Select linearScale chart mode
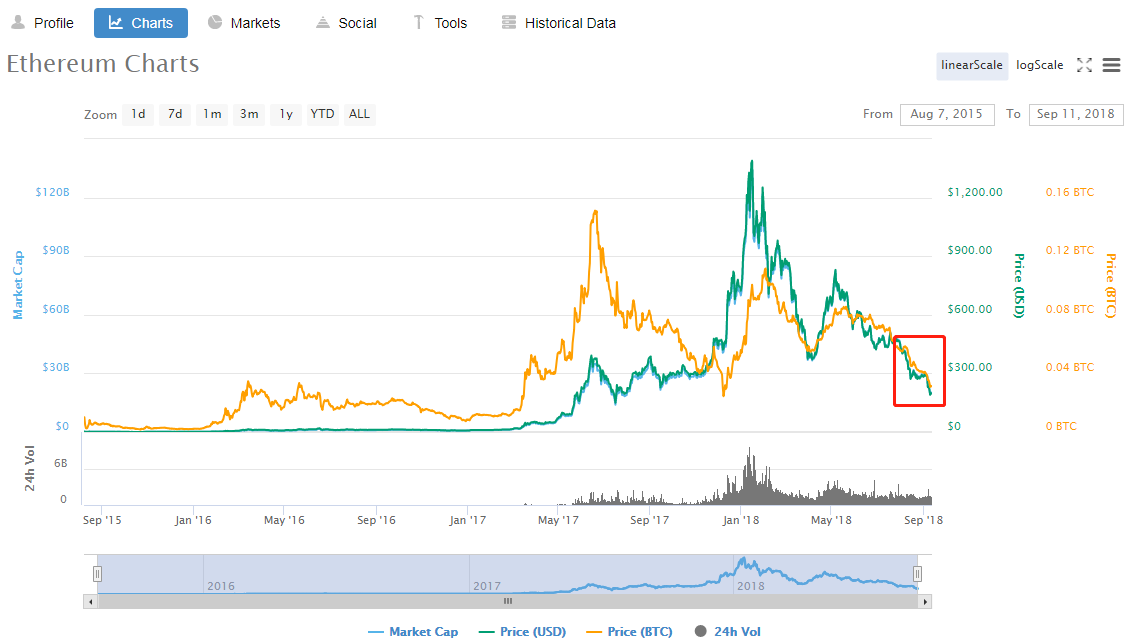The width and height of the screenshot is (1137, 642). point(972,65)
